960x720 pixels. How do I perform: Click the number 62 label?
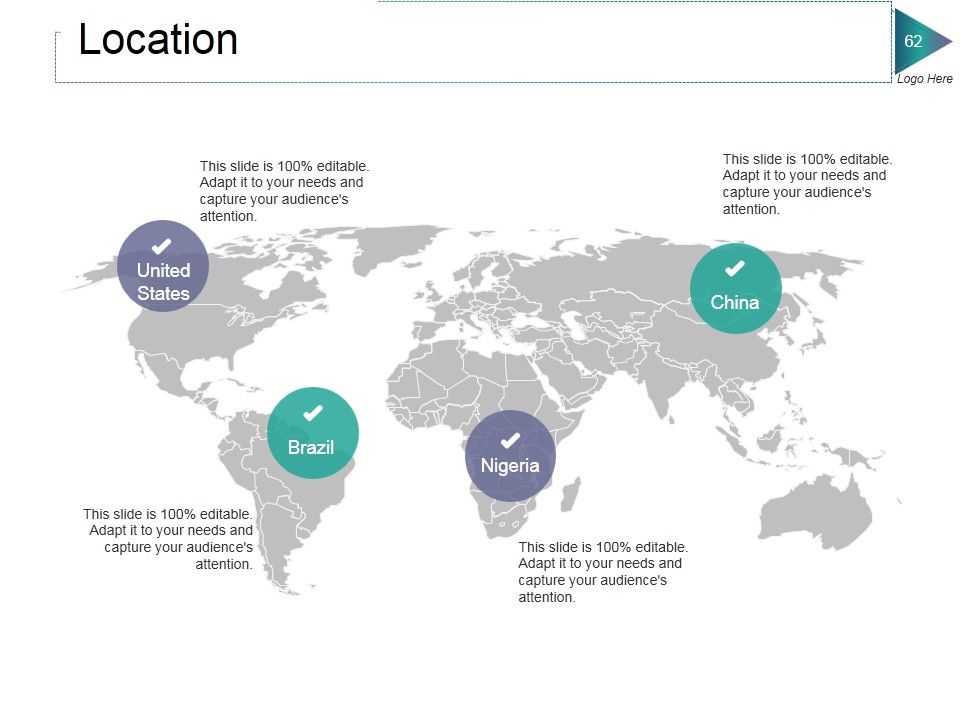coord(913,41)
